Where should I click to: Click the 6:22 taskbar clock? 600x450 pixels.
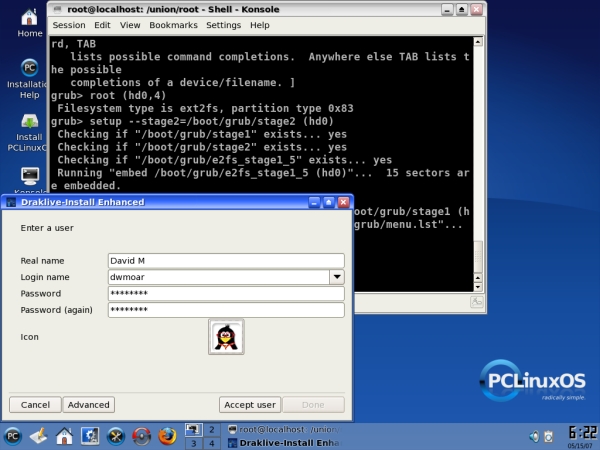pos(582,433)
